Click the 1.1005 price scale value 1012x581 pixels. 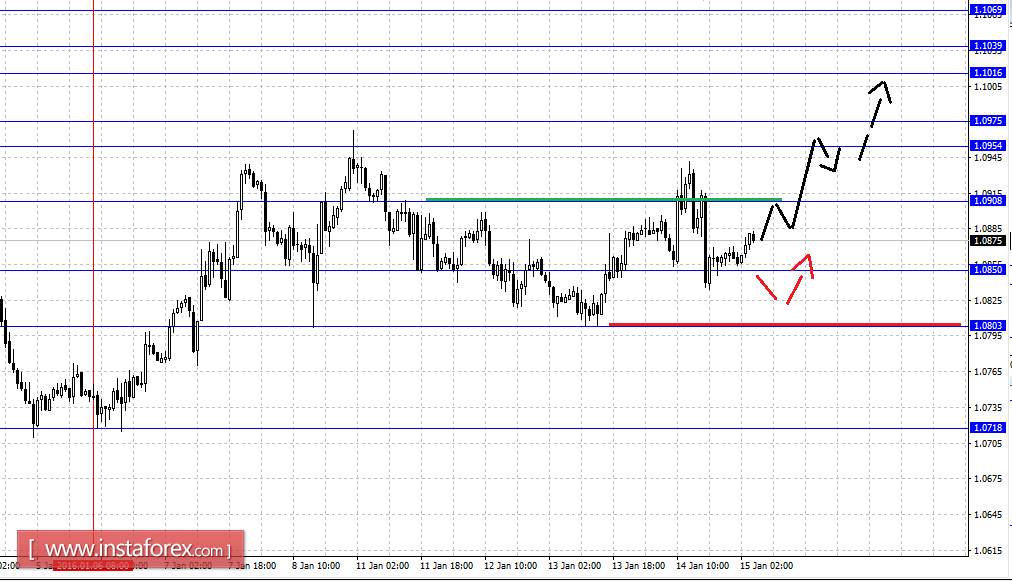click(x=988, y=87)
